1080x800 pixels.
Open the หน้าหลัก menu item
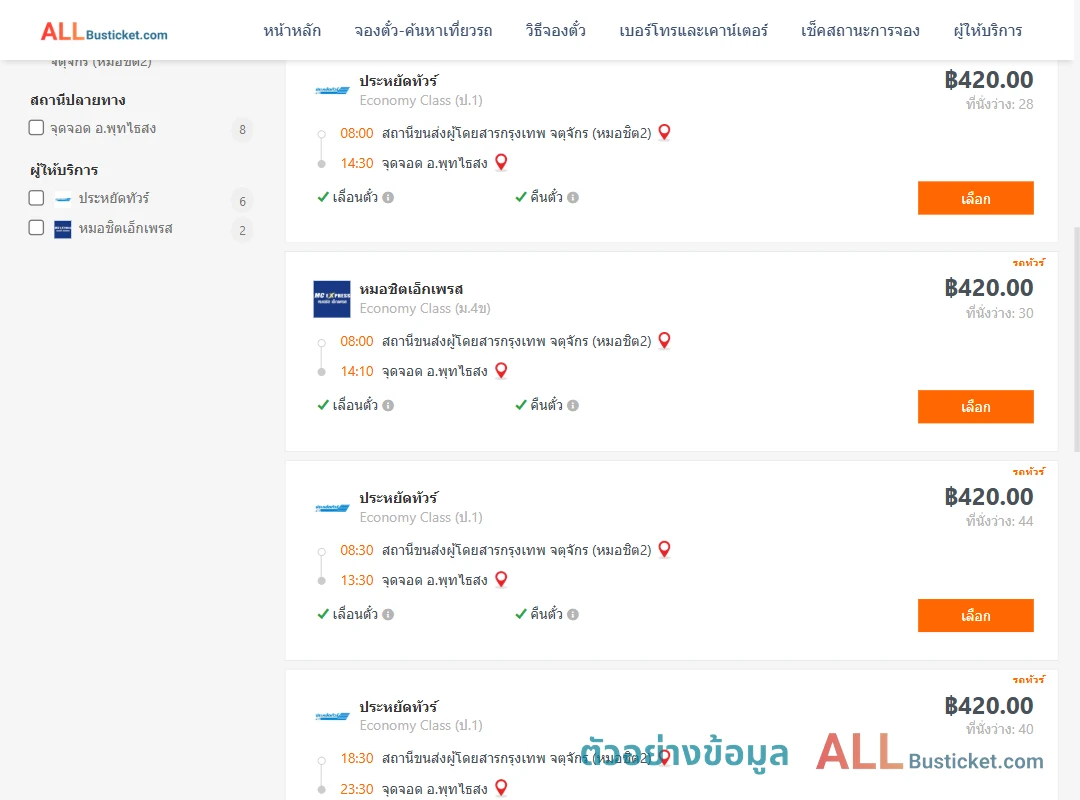coord(292,31)
